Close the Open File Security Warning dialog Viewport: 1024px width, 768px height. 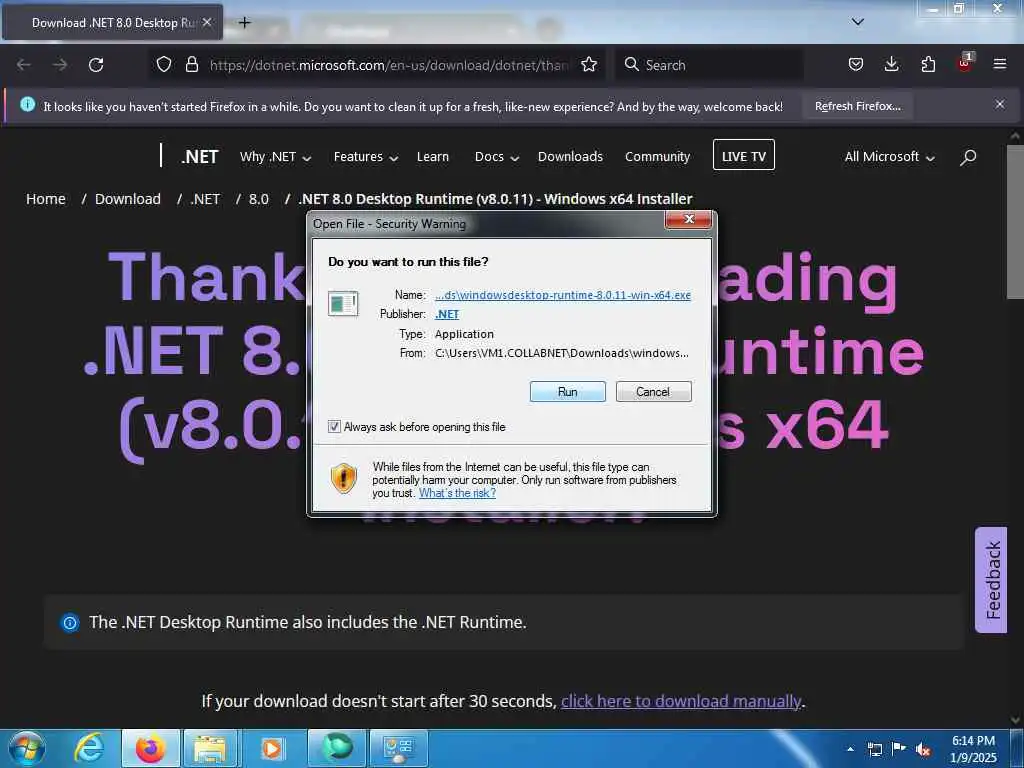[688, 219]
